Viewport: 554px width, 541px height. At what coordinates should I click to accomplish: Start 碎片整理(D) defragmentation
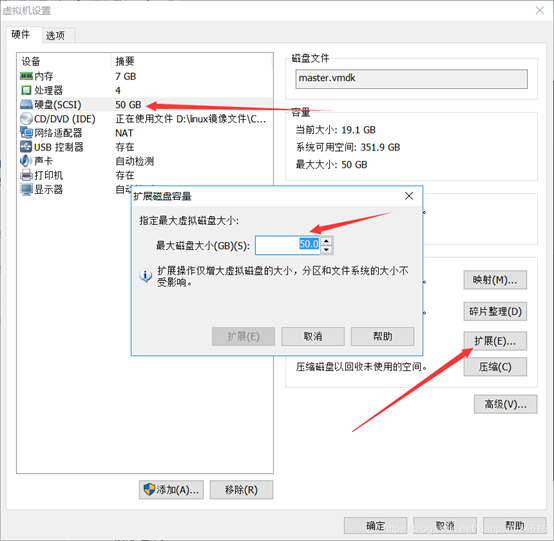[x=495, y=311]
